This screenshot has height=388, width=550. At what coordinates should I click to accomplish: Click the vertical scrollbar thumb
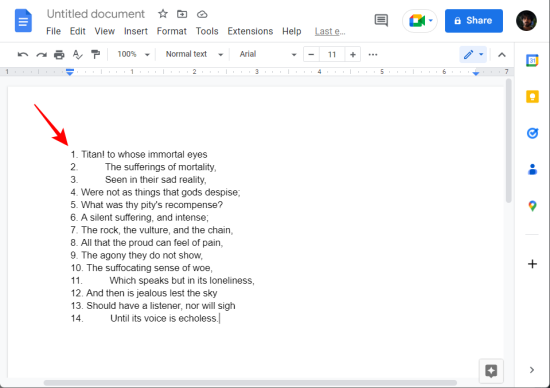click(508, 140)
